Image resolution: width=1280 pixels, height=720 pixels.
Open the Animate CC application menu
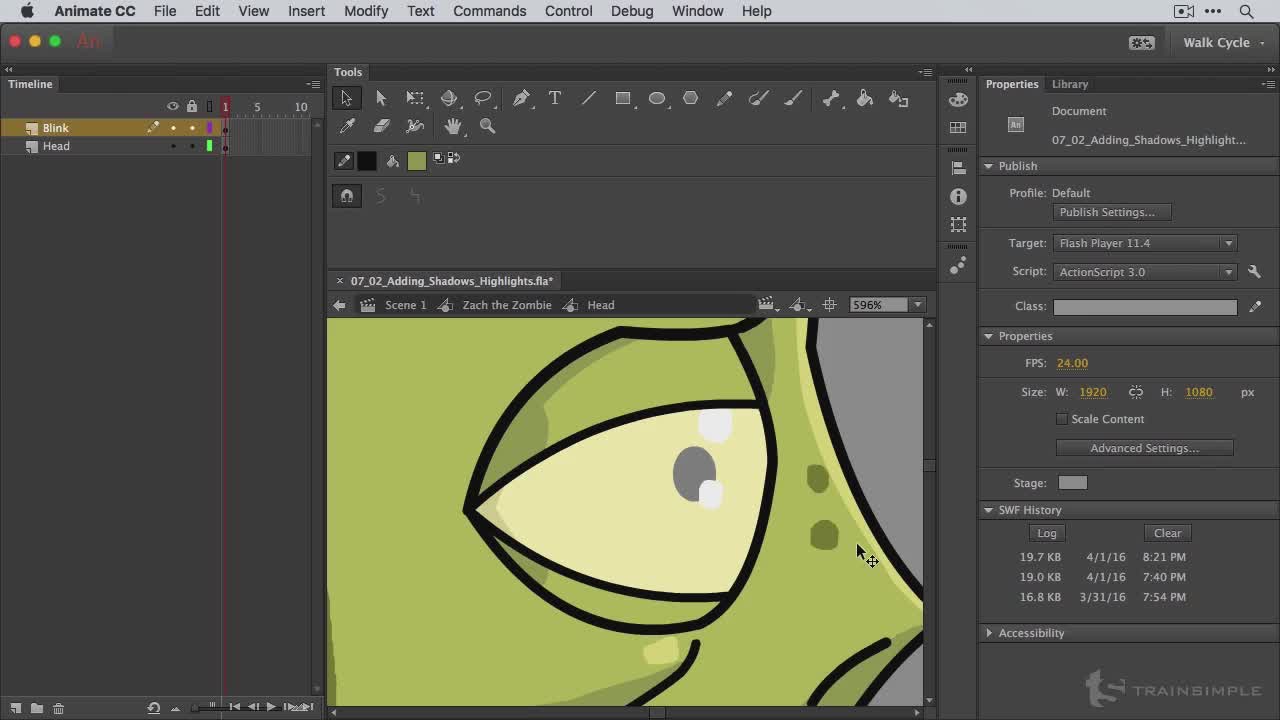click(95, 11)
